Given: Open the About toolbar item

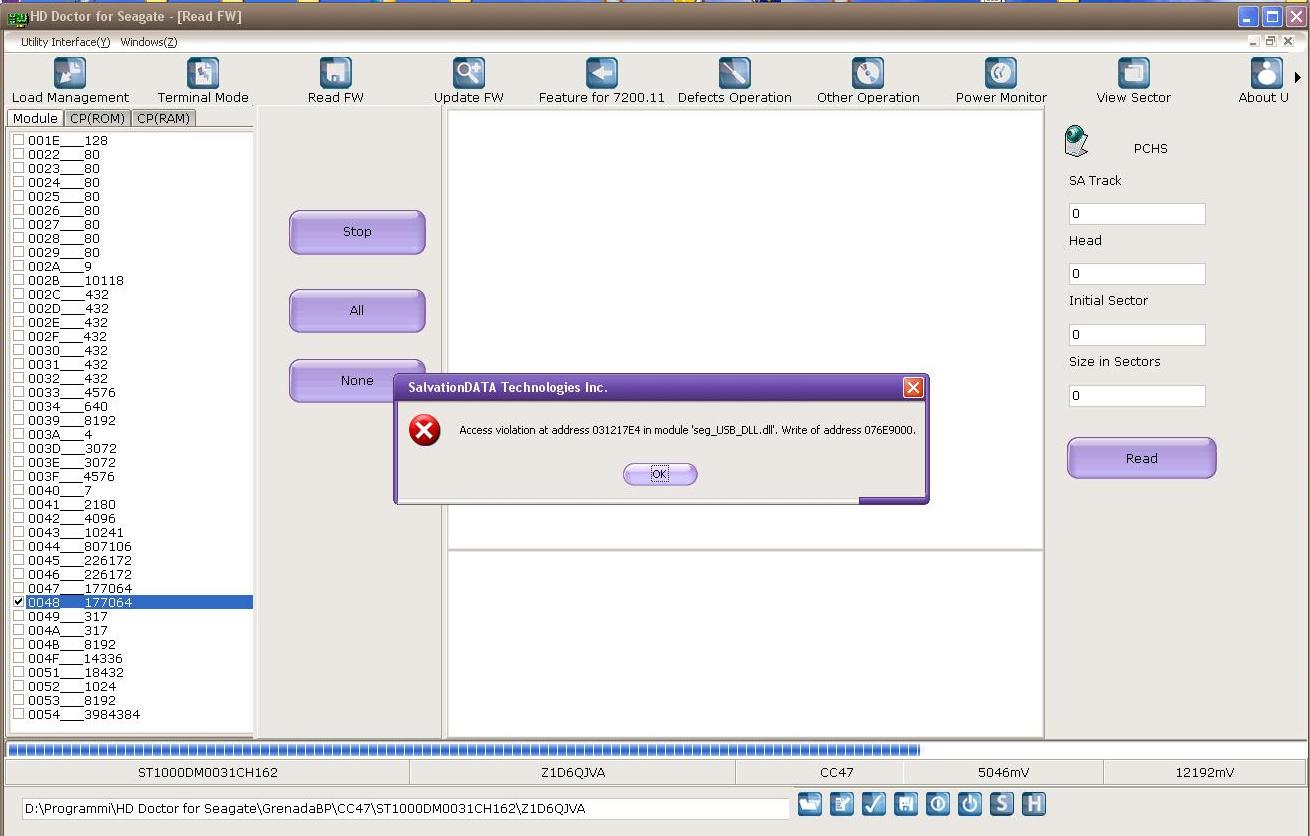Looking at the screenshot, I should 1266,80.
